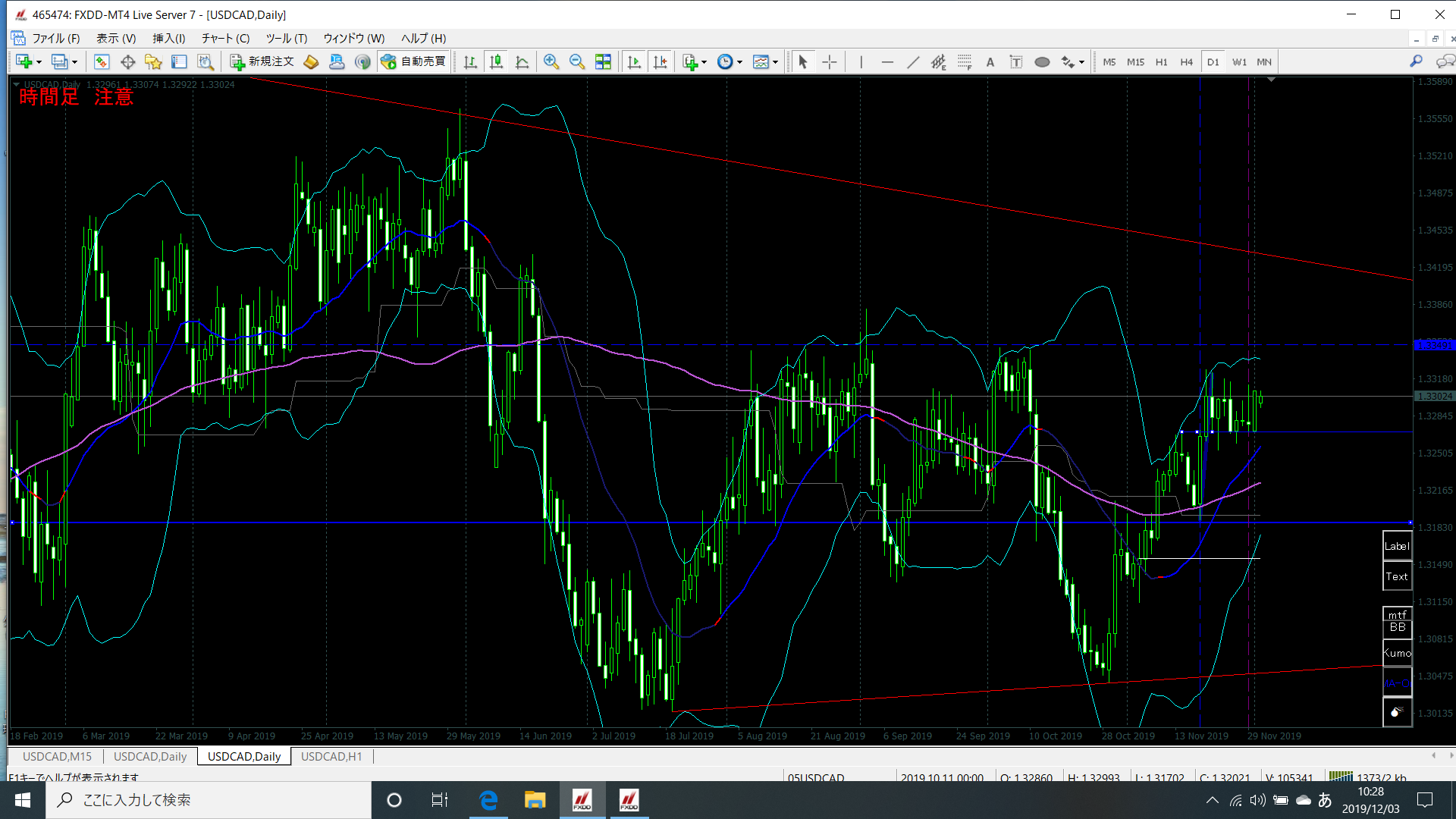Toggle the mtf BB chart button
This screenshot has height=819, width=1456.
1397,621
